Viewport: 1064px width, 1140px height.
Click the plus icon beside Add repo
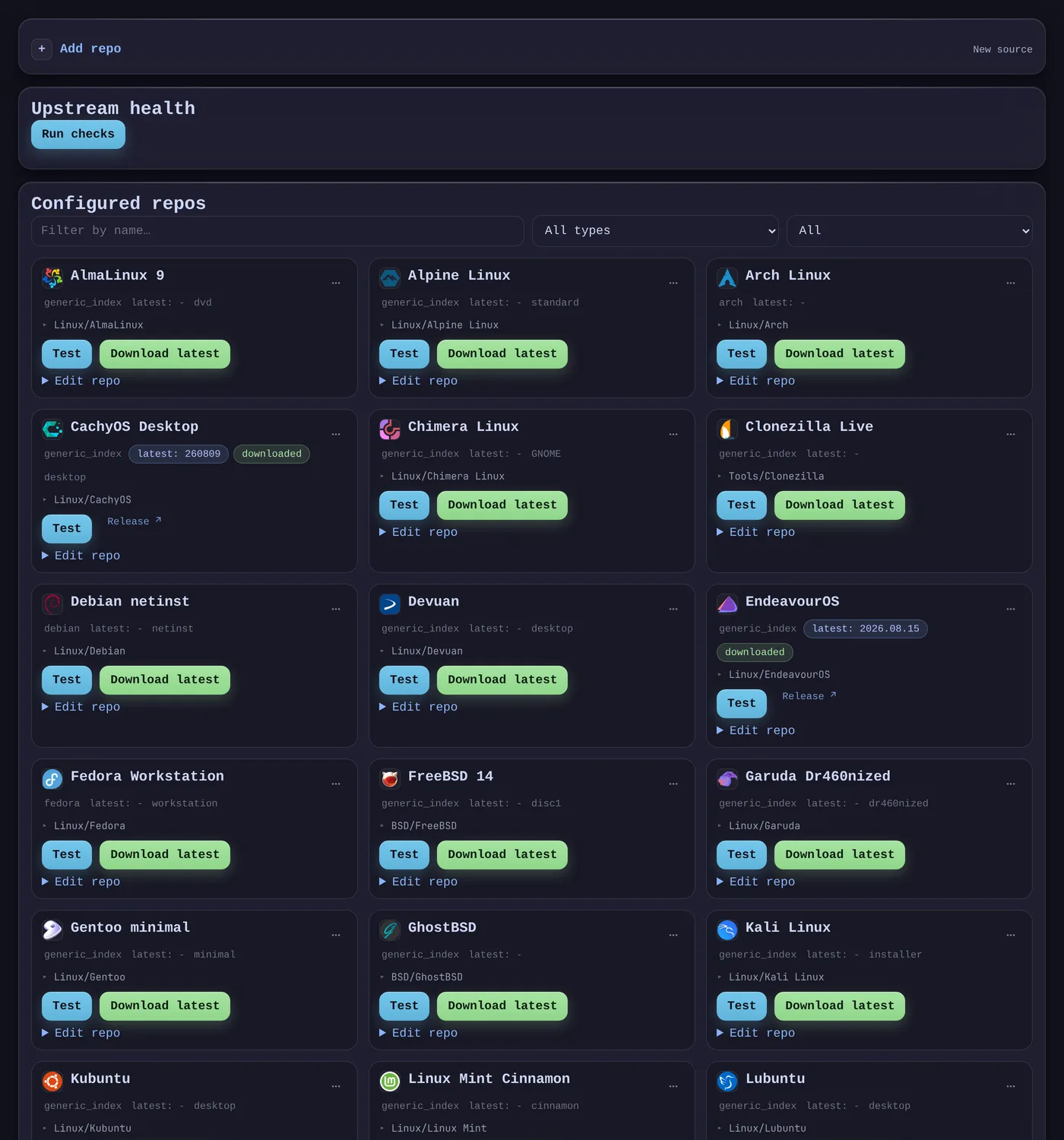[42, 49]
